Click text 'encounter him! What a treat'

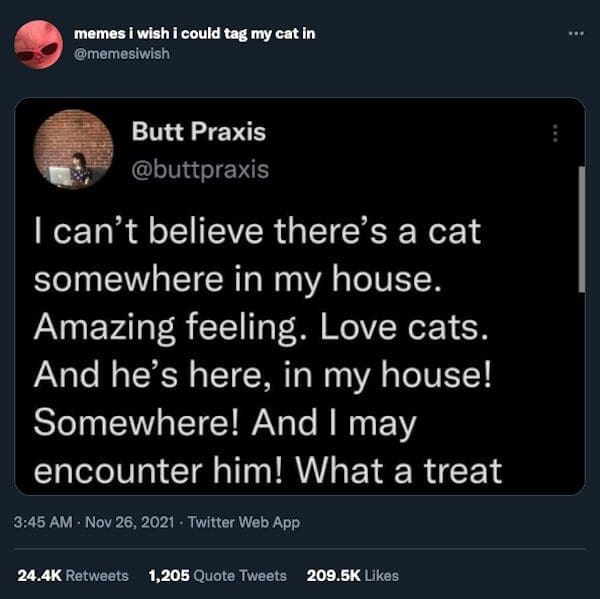tap(268, 470)
